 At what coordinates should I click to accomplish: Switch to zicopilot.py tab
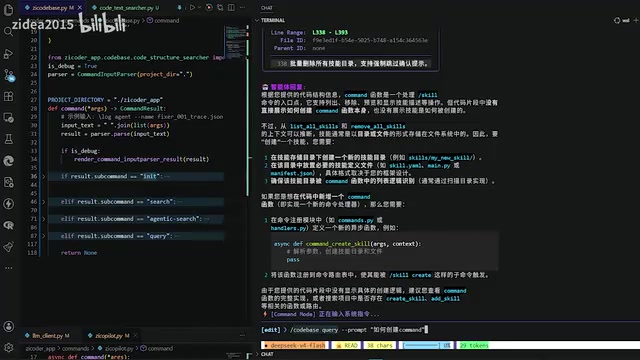108,336
